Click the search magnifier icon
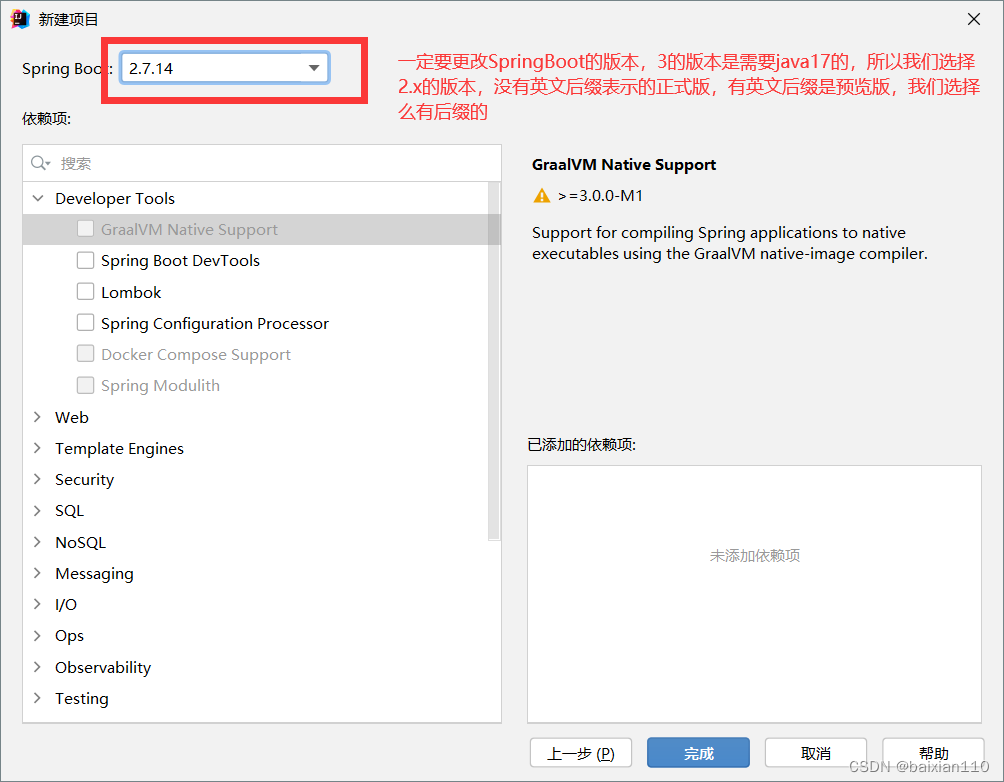Image resolution: width=1004 pixels, height=782 pixels. pos(39,163)
